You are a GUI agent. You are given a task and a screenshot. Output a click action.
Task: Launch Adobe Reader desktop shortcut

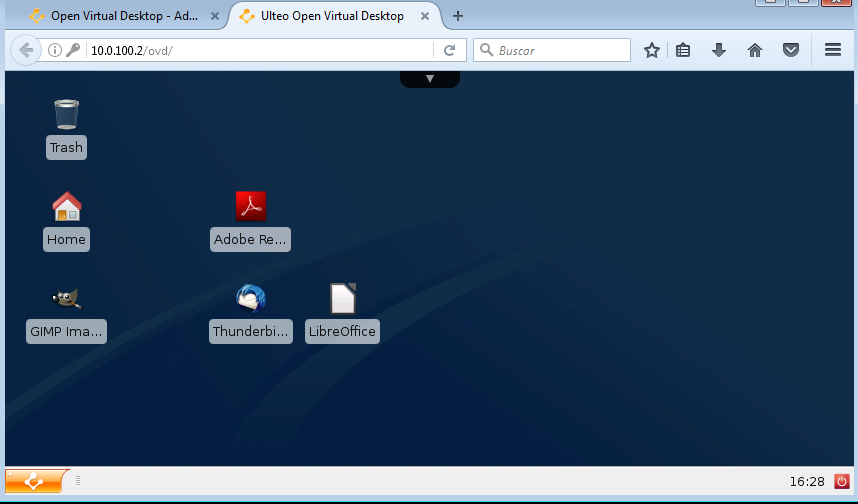coord(250,207)
